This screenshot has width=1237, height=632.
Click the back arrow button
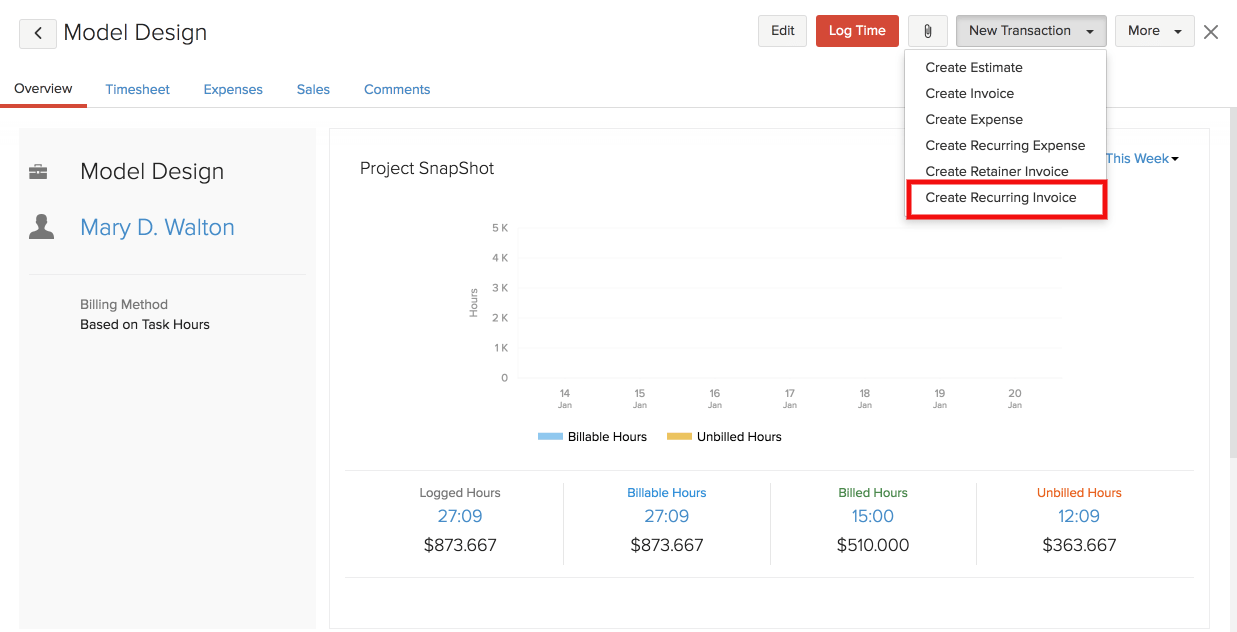[38, 33]
